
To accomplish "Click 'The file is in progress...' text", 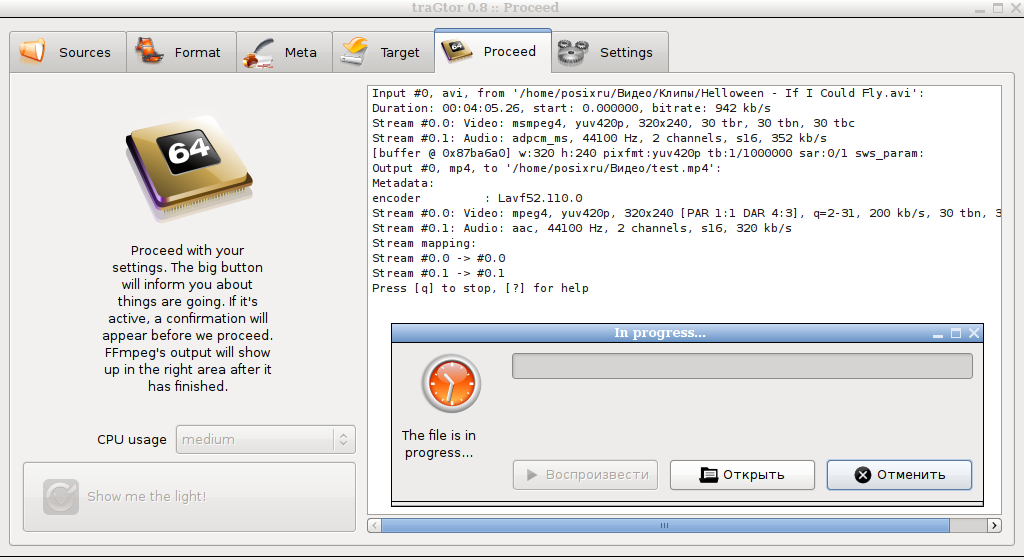I will click(x=439, y=444).
